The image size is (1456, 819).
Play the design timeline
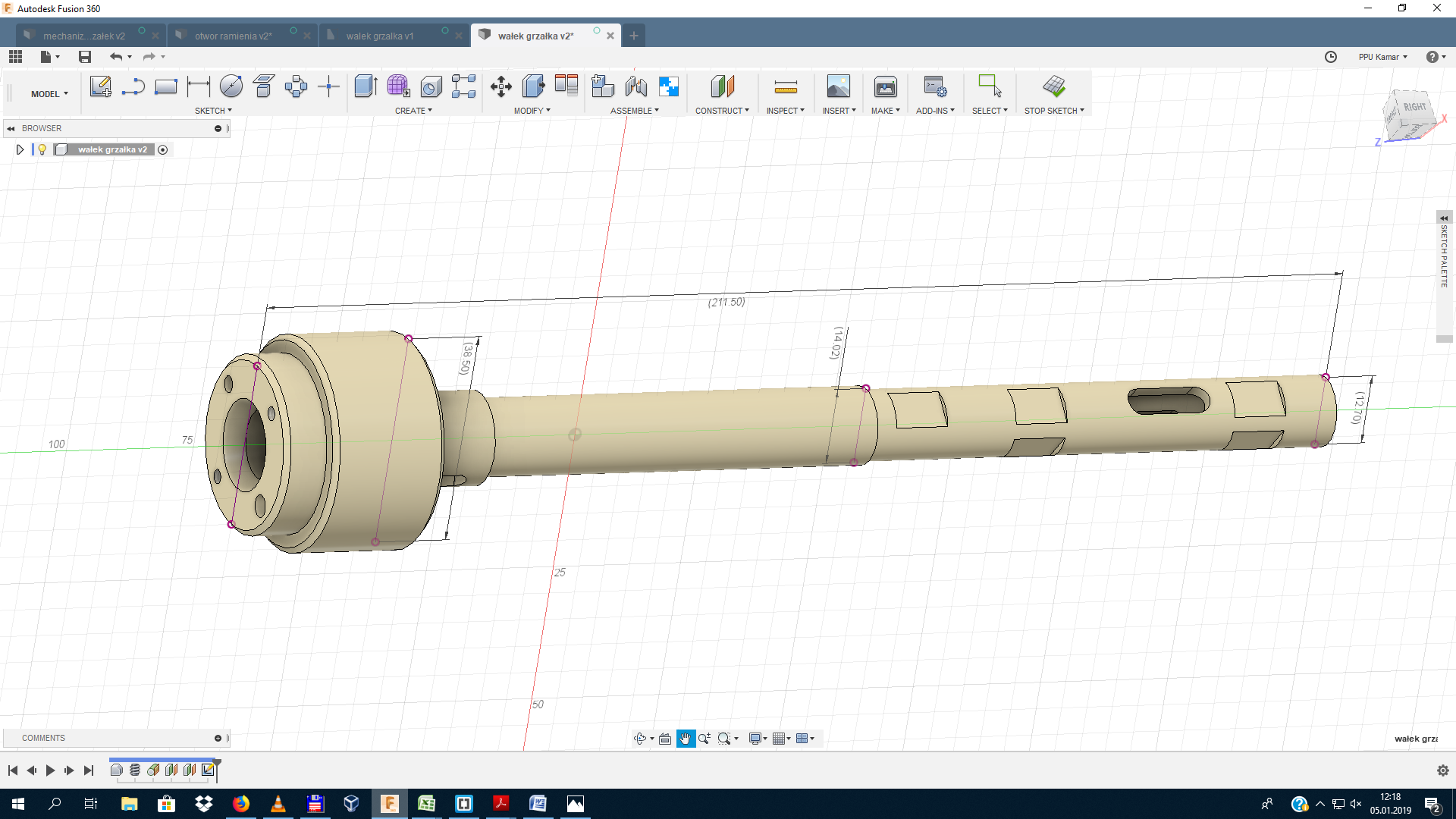tap(50, 770)
